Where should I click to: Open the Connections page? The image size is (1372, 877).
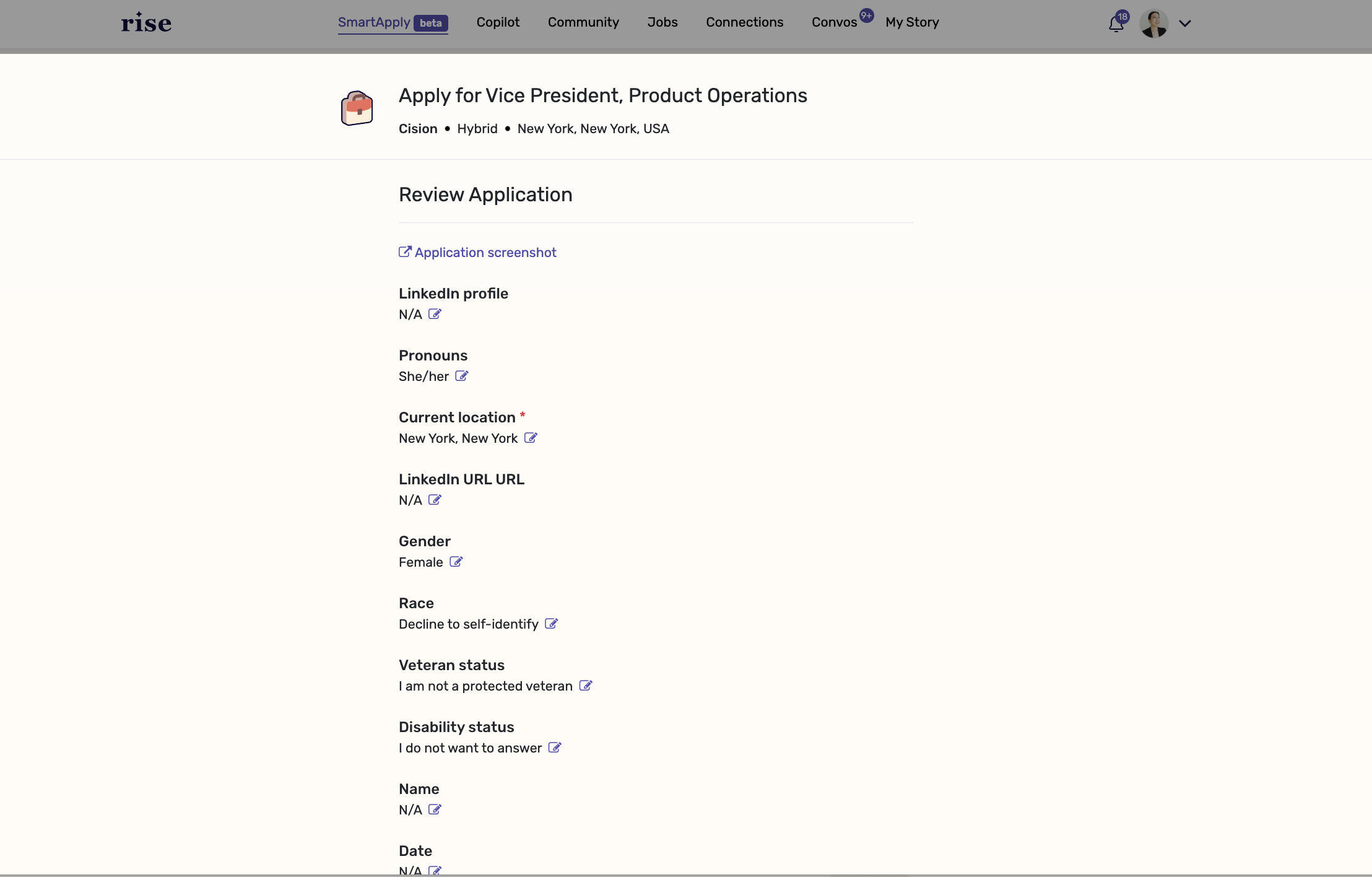tap(745, 22)
